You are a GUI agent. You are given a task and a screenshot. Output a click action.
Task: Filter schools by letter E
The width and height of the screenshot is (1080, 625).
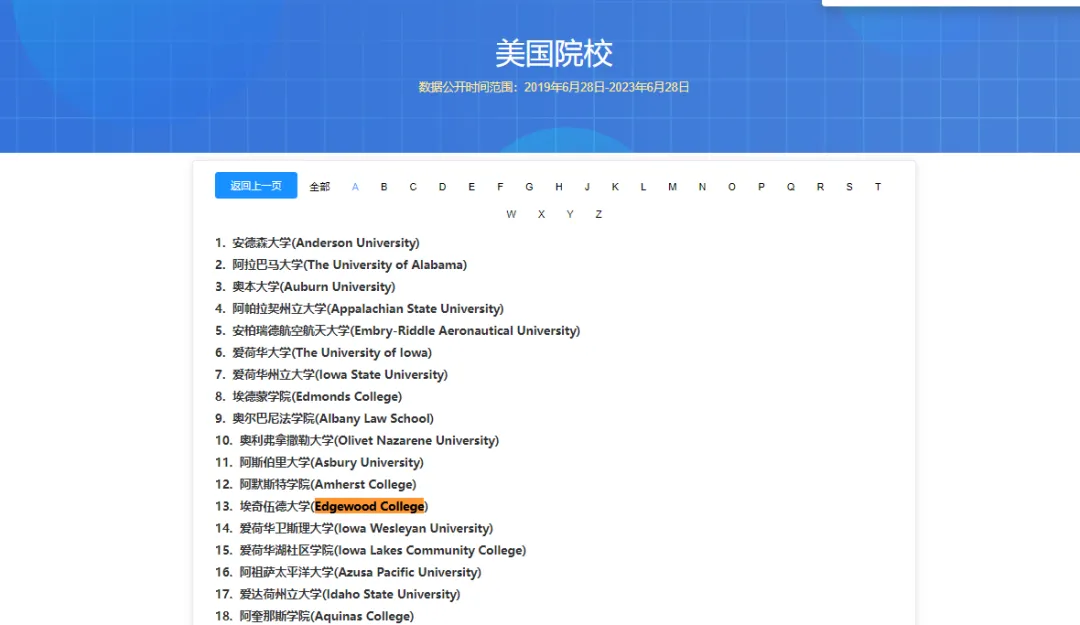coord(471,187)
